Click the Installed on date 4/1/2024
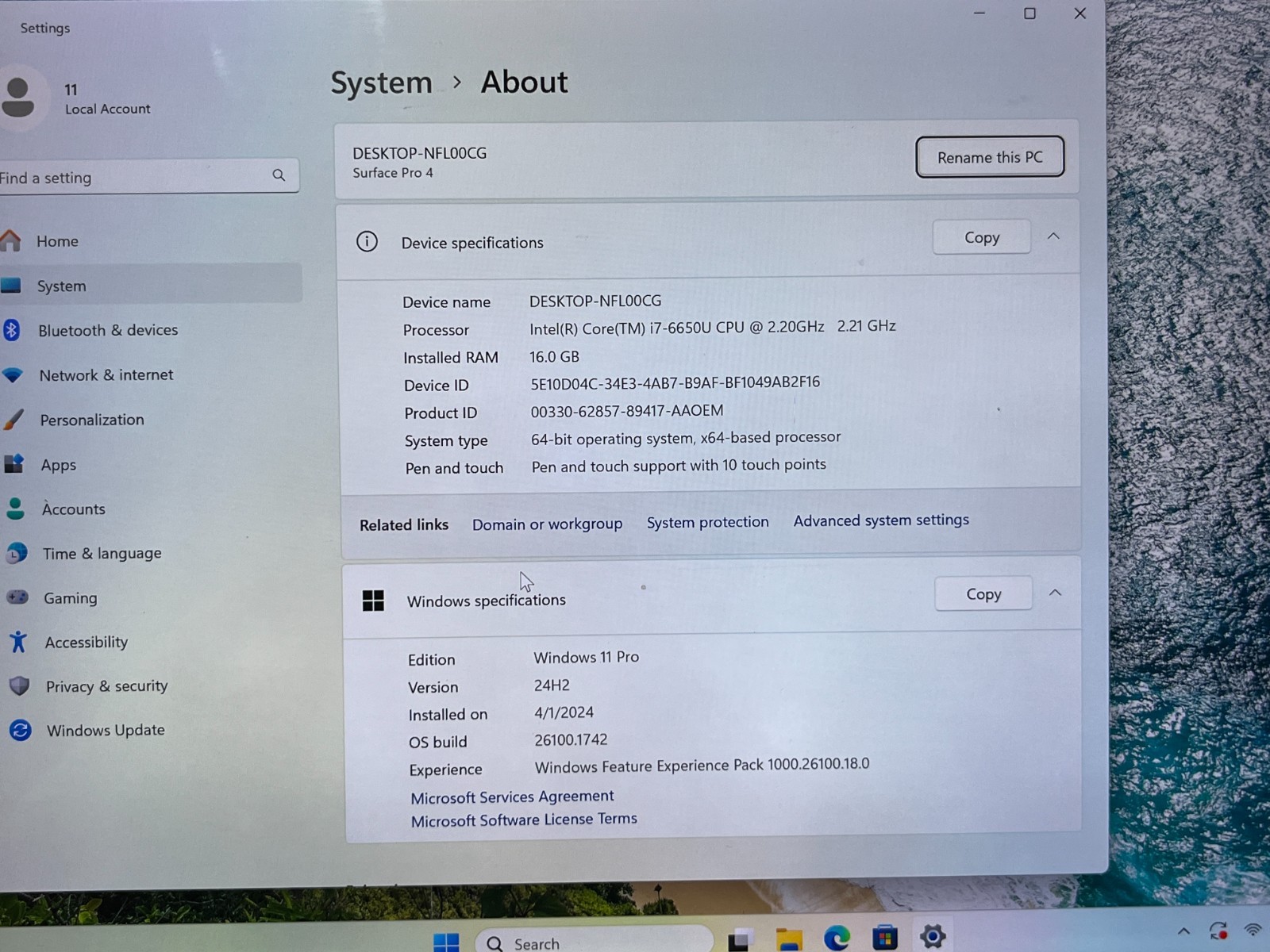Viewport: 1270px width, 952px height. [x=564, y=712]
